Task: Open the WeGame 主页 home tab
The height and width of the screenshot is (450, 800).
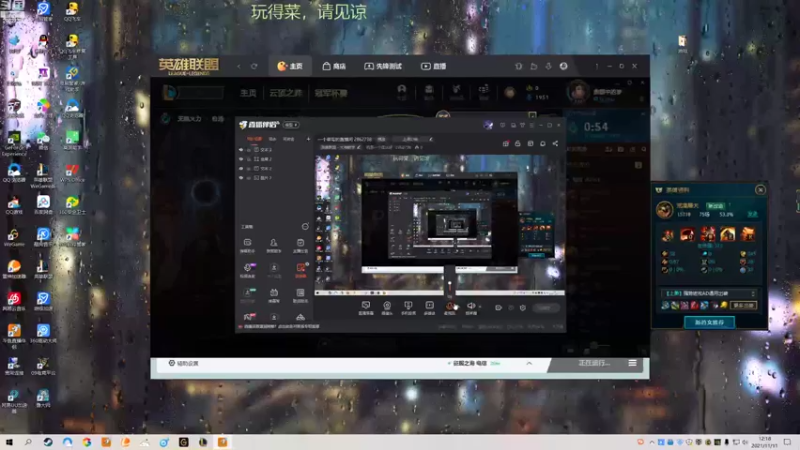Action: pyautogui.click(x=290, y=66)
